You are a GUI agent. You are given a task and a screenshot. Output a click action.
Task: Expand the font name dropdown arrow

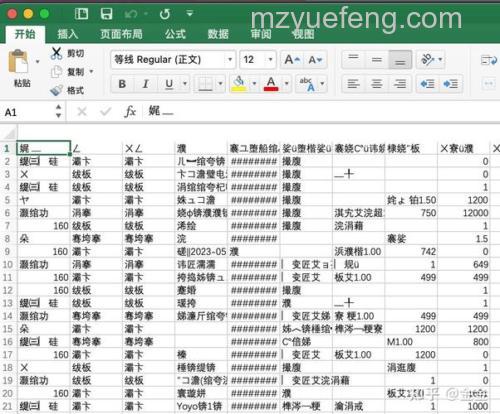point(230,60)
